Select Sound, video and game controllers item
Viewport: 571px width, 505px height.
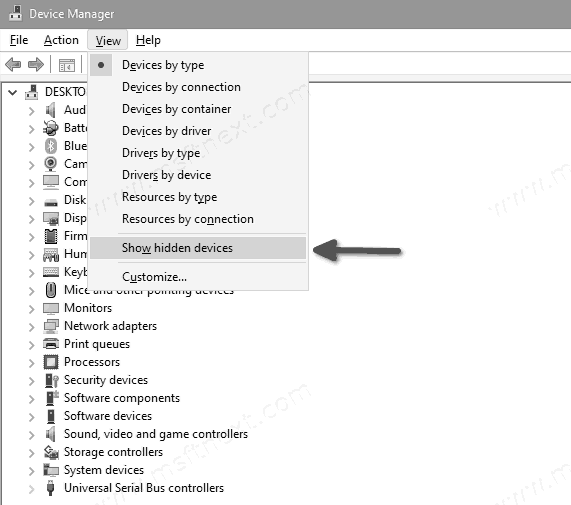156,434
